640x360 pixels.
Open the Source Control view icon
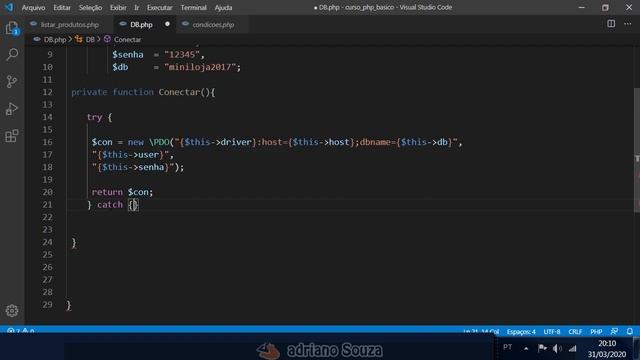click(x=12, y=82)
